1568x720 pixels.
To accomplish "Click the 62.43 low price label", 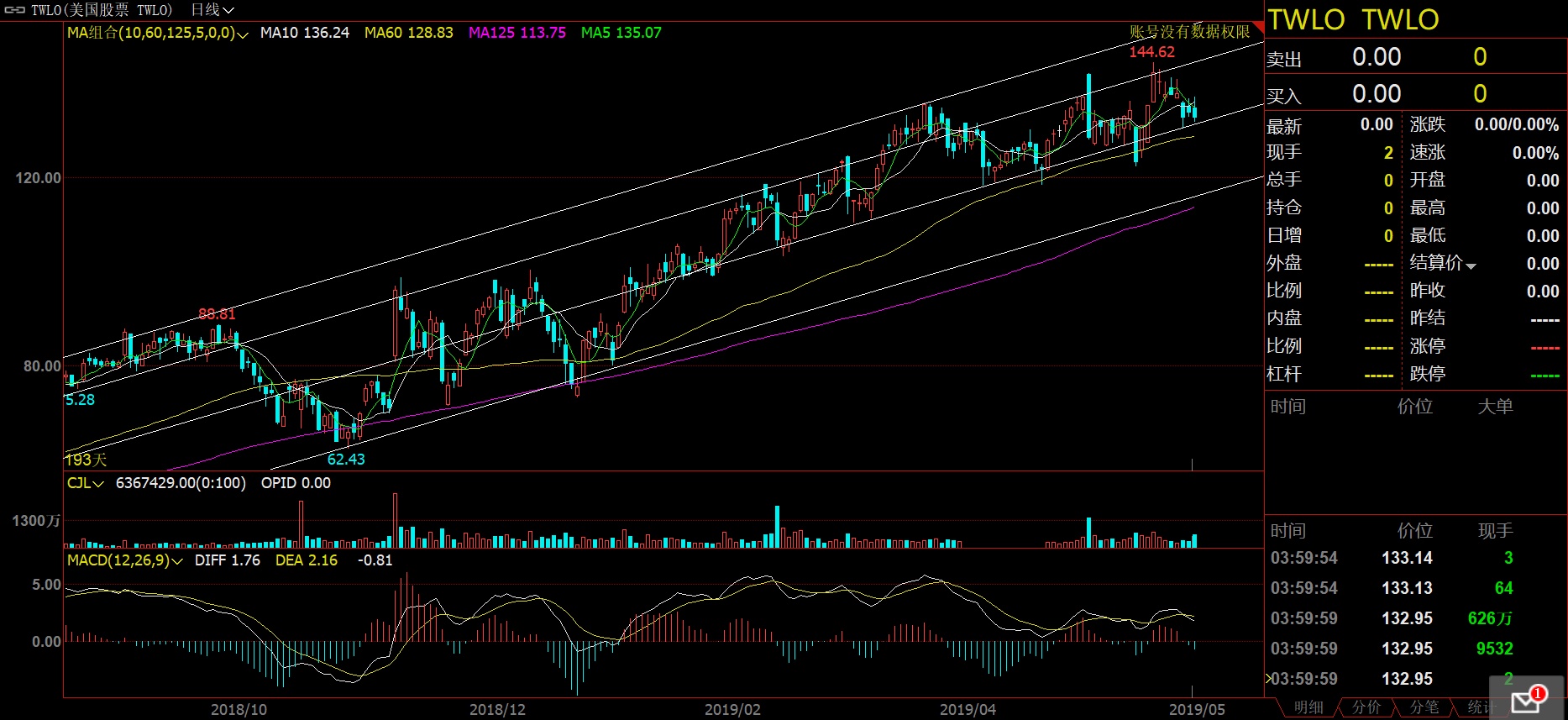I will pos(346,460).
